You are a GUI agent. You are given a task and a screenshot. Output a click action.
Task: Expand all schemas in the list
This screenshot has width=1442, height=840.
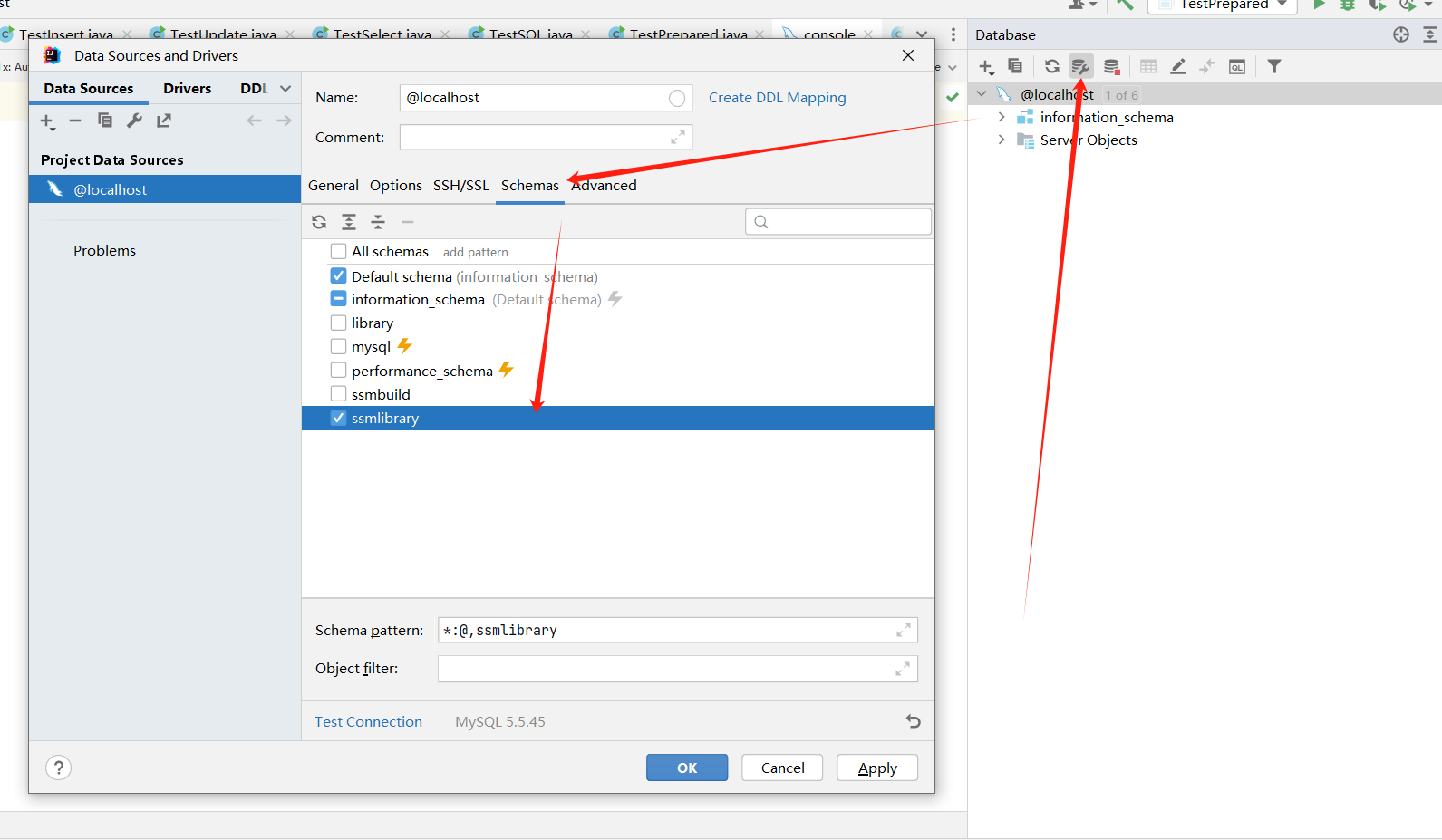tap(349, 222)
